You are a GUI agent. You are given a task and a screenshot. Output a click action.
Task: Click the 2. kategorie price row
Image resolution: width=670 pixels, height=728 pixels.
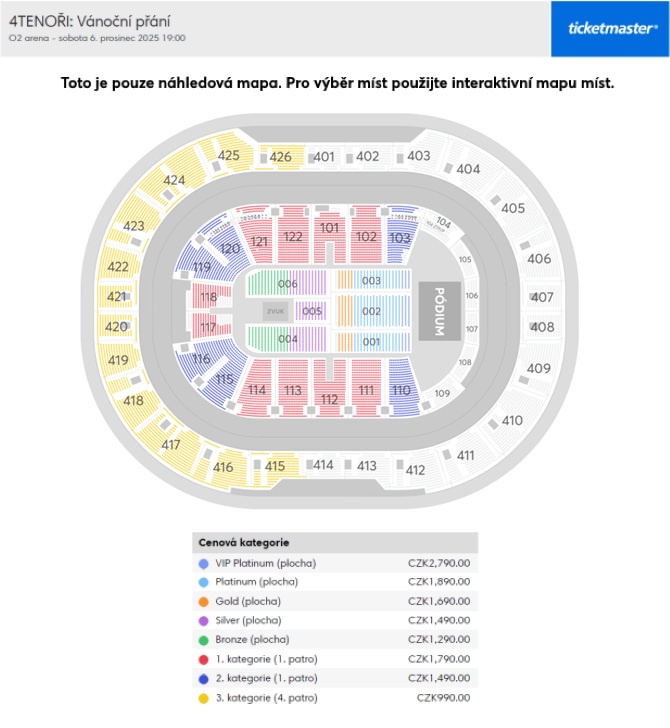[335, 679]
